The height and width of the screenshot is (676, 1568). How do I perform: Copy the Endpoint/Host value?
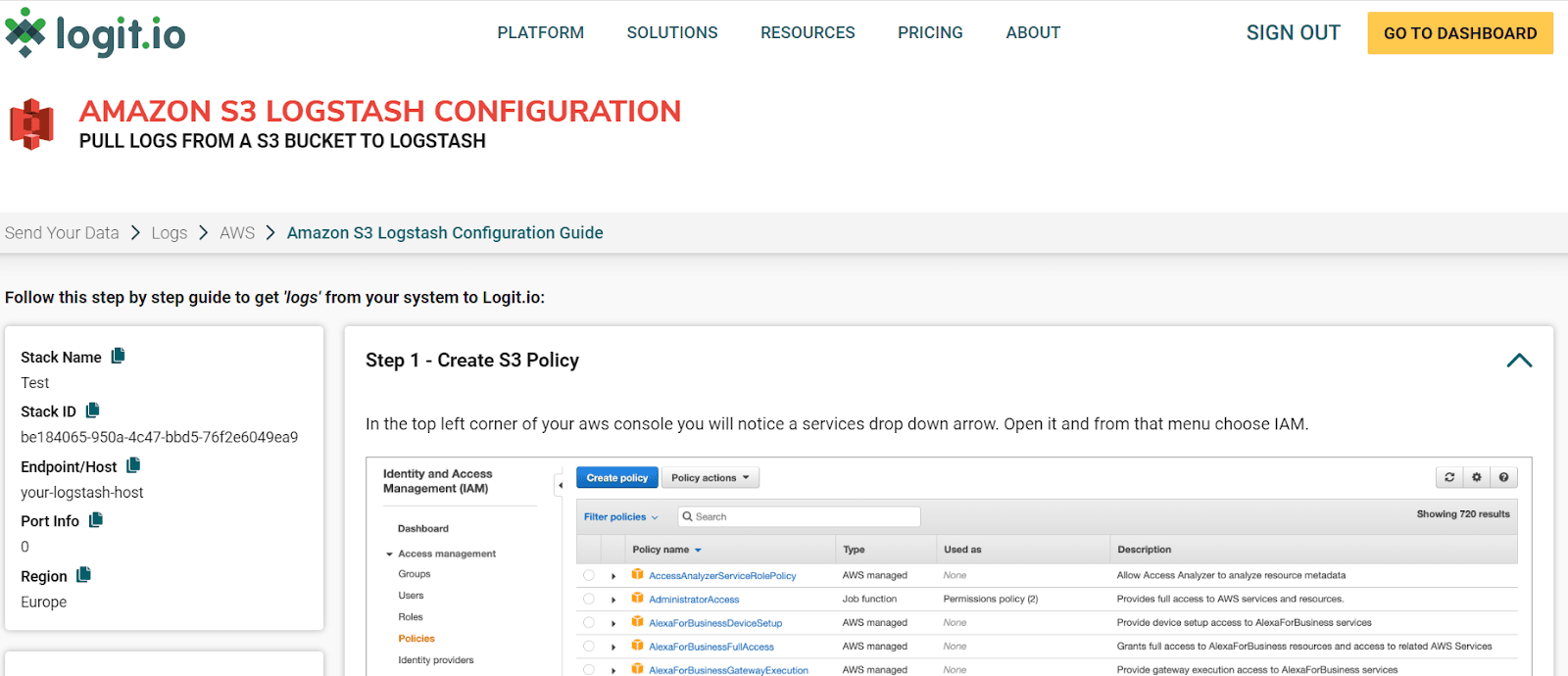(x=133, y=465)
